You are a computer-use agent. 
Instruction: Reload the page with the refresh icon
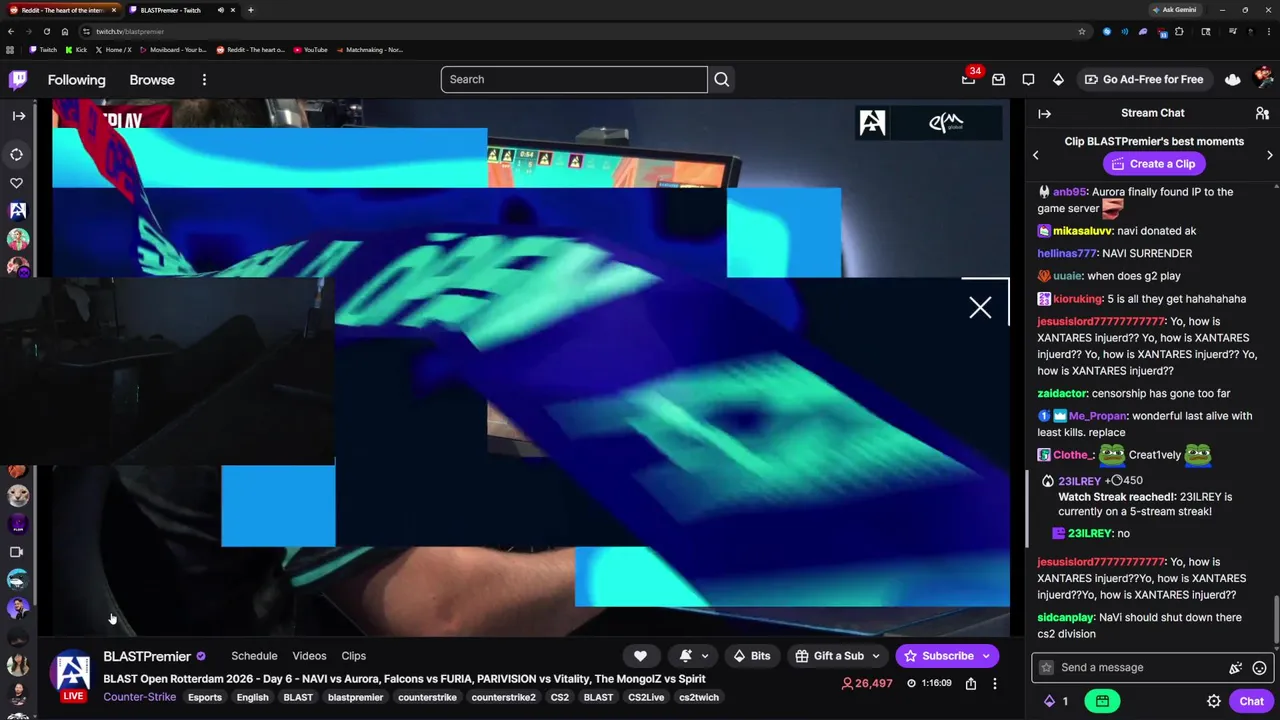(46, 31)
